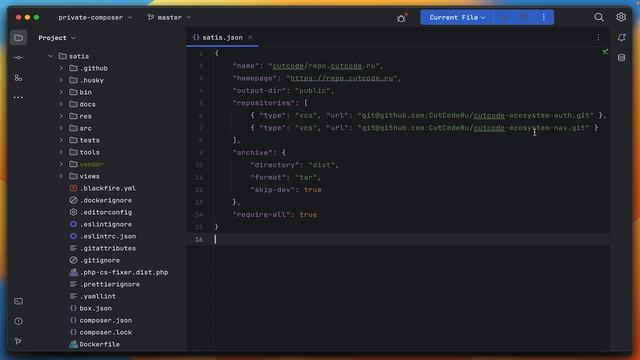640x360 pixels.
Task: Click the ecosystem-nav.git repository URL
Action: click(x=473, y=127)
